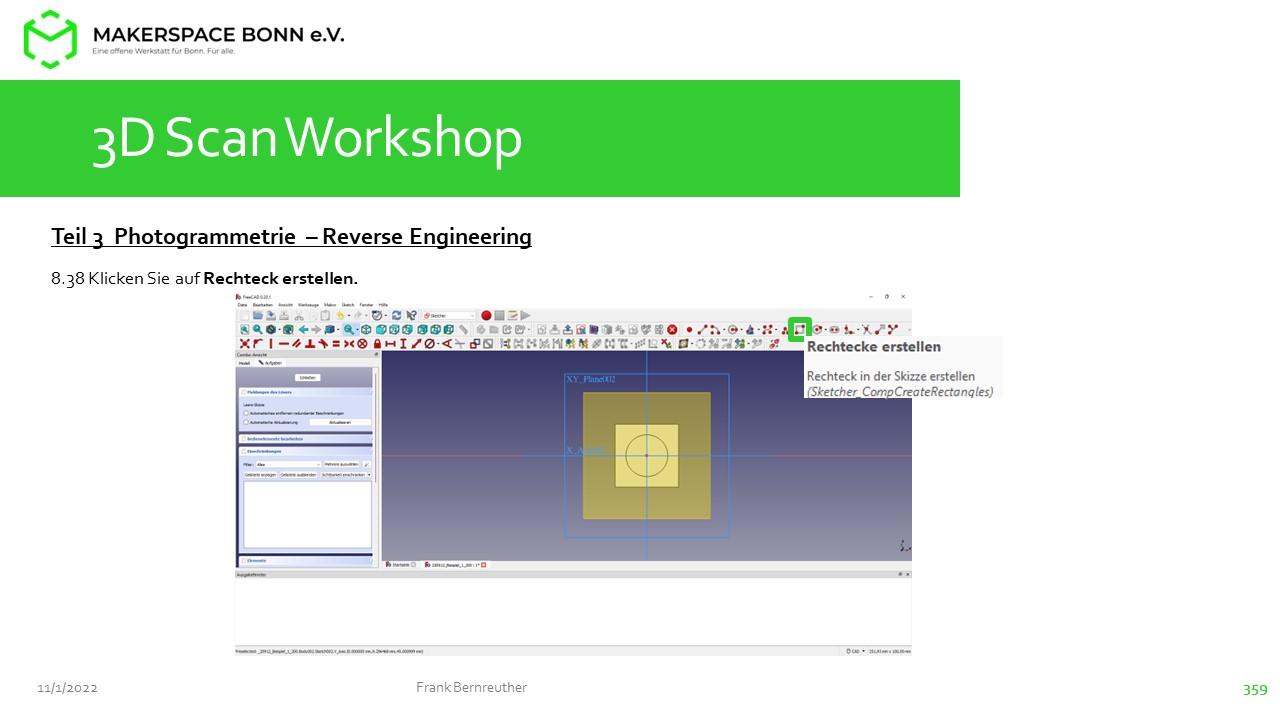Apply the coincident constraint tool

pos(244,344)
